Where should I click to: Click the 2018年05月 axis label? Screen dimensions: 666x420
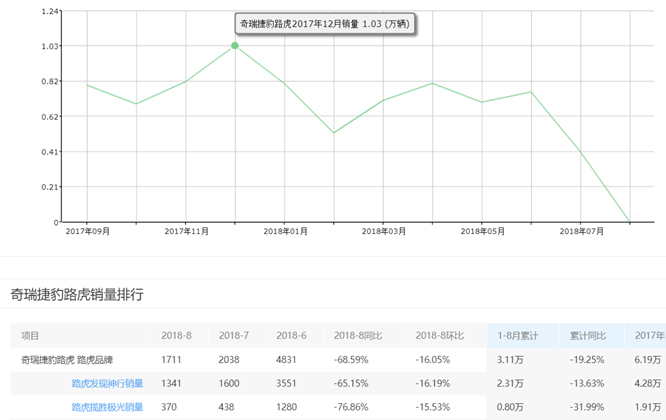(x=483, y=231)
